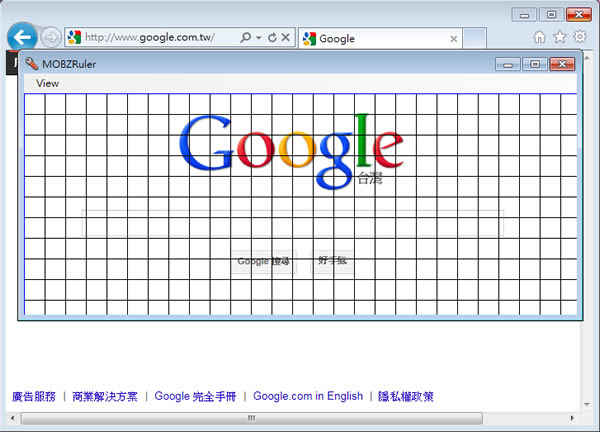Image resolution: width=600 pixels, height=432 pixels.
Task: Click the MOBZRuler title bar app icon
Action: [31, 64]
